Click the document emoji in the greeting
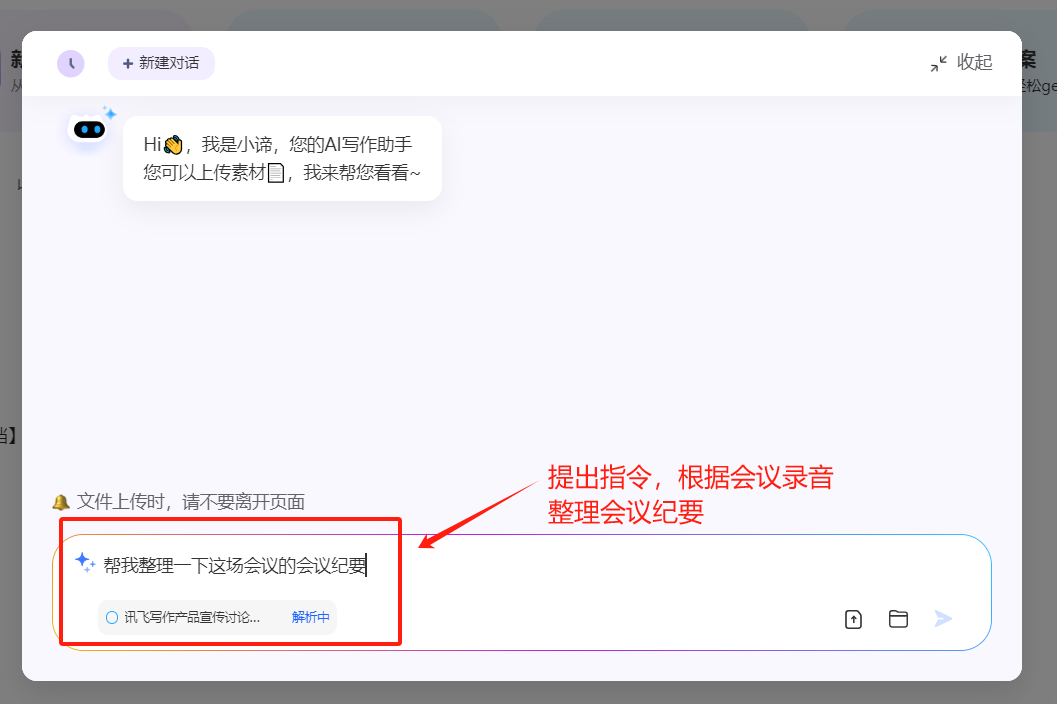The image size is (1057, 704). pyautogui.click(x=276, y=174)
